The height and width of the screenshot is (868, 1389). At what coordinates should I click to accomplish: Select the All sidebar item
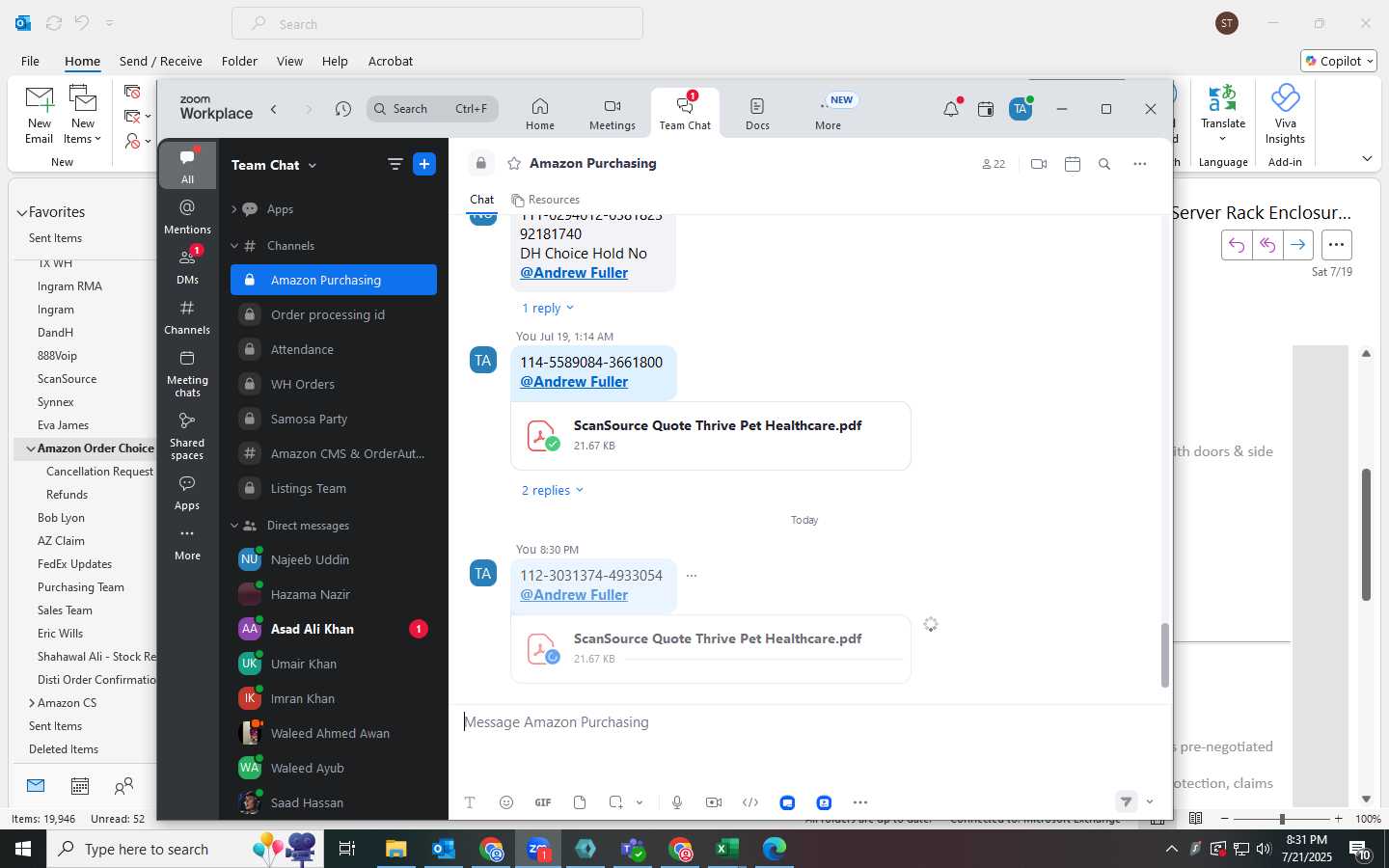[187, 166]
